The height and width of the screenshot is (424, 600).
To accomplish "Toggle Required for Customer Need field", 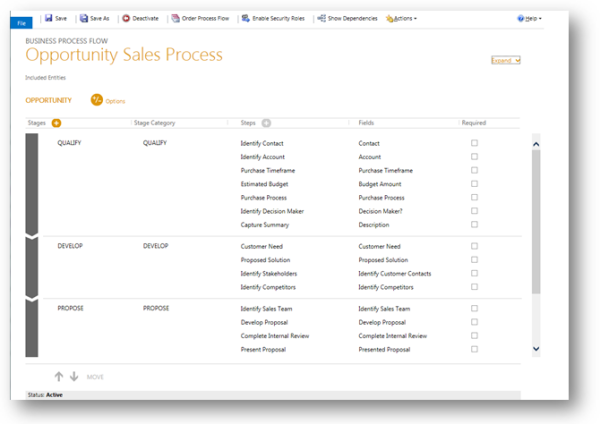I will [x=474, y=246].
